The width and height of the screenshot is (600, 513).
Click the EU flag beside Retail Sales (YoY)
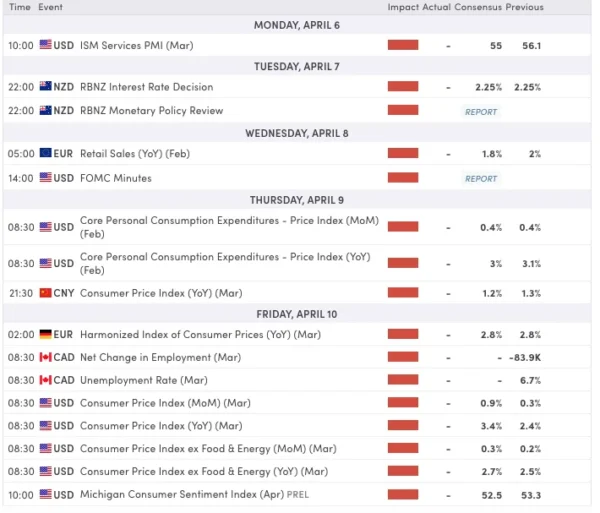(x=46, y=153)
